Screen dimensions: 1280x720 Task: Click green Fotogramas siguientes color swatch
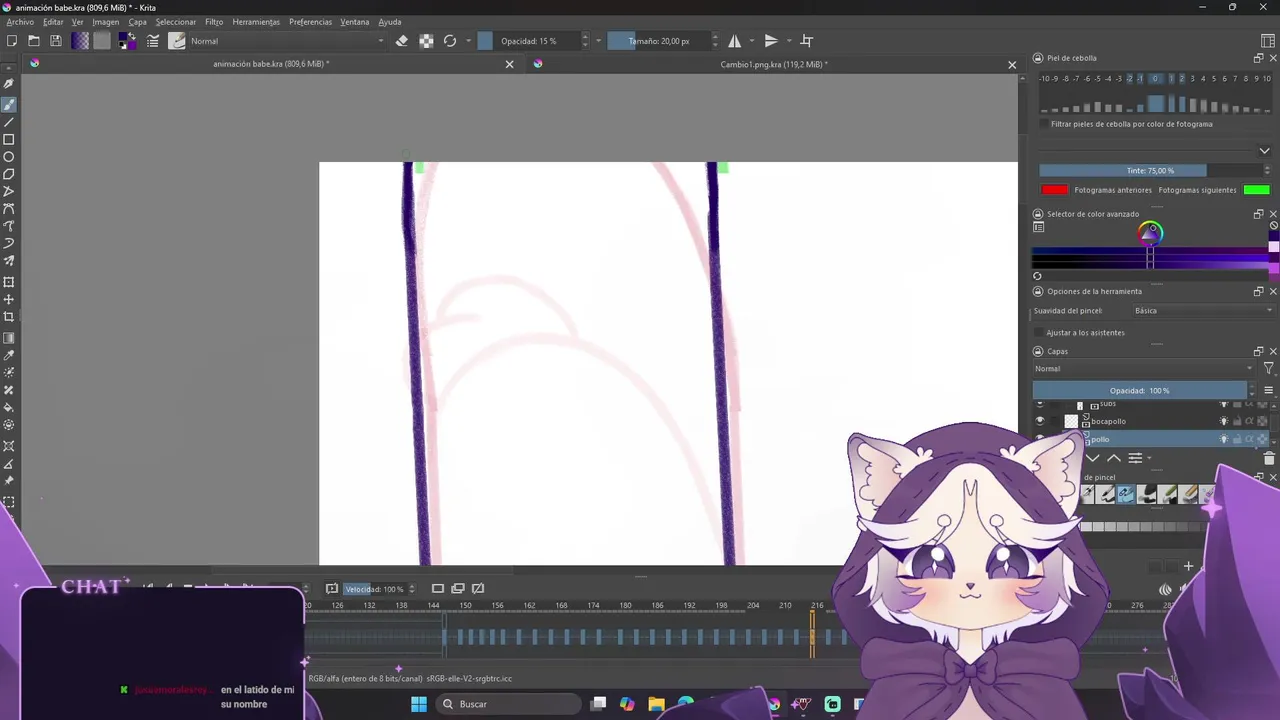(1257, 190)
